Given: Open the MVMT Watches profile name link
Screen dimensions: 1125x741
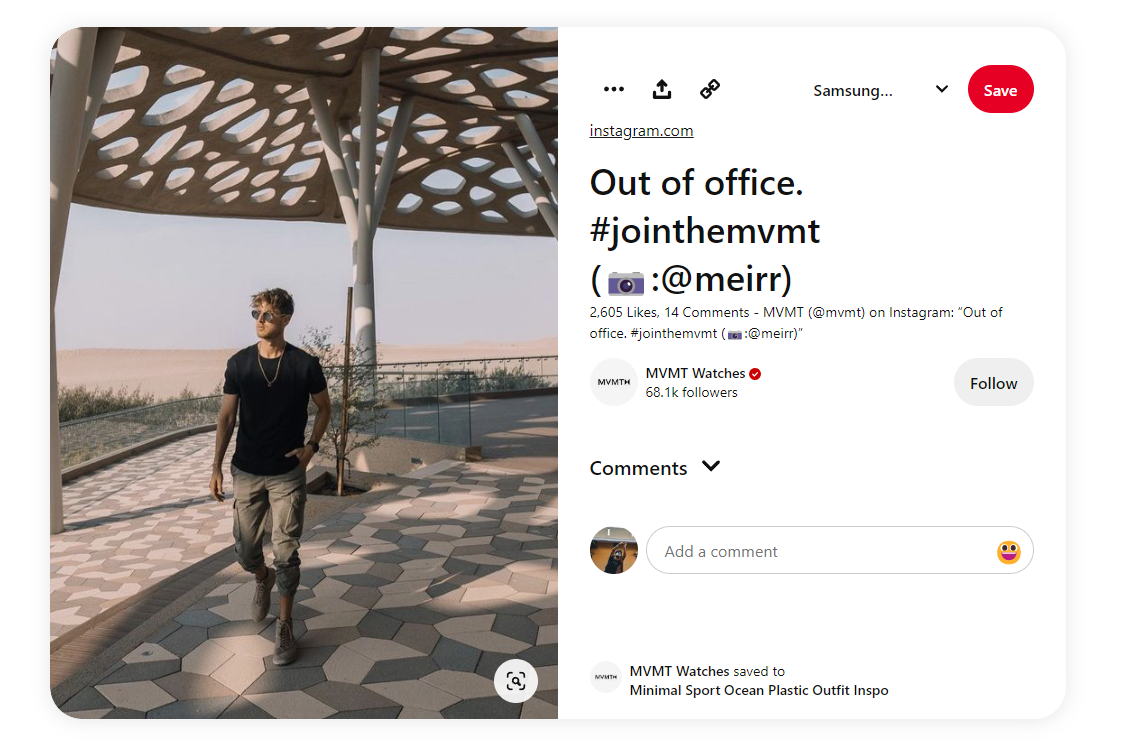Looking at the screenshot, I should [695, 373].
